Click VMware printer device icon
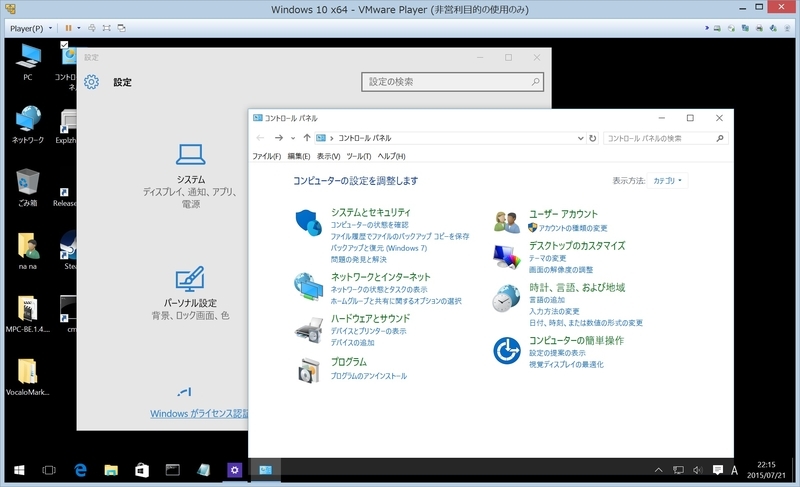 pos(759,29)
